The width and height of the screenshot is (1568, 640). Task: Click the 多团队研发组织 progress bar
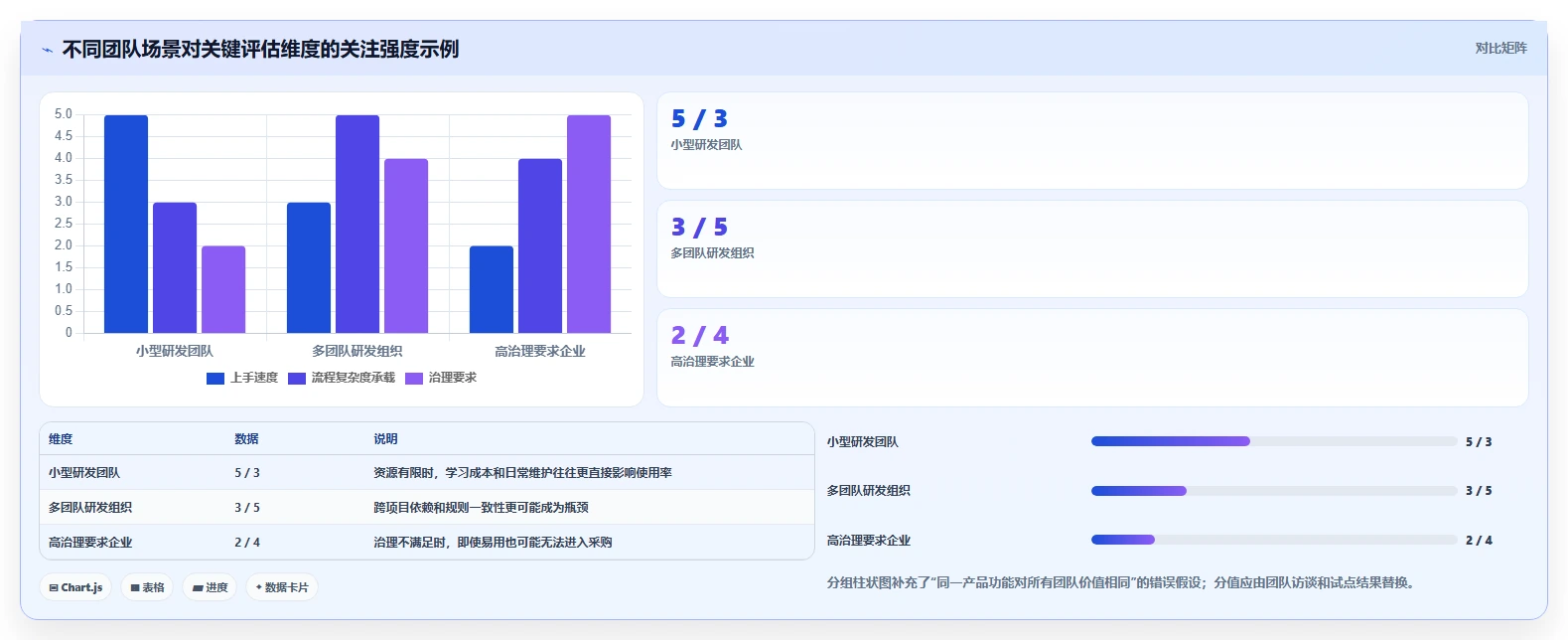1274,491
